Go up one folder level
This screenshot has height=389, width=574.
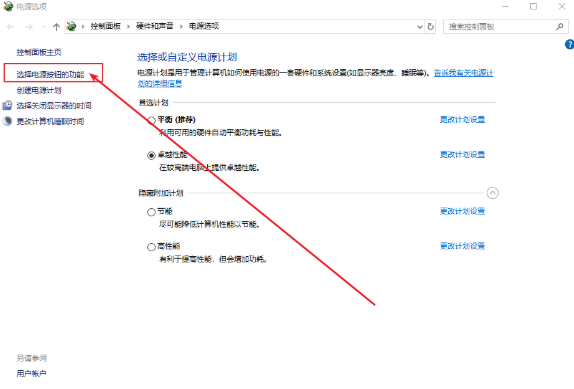pyautogui.click(x=56, y=27)
